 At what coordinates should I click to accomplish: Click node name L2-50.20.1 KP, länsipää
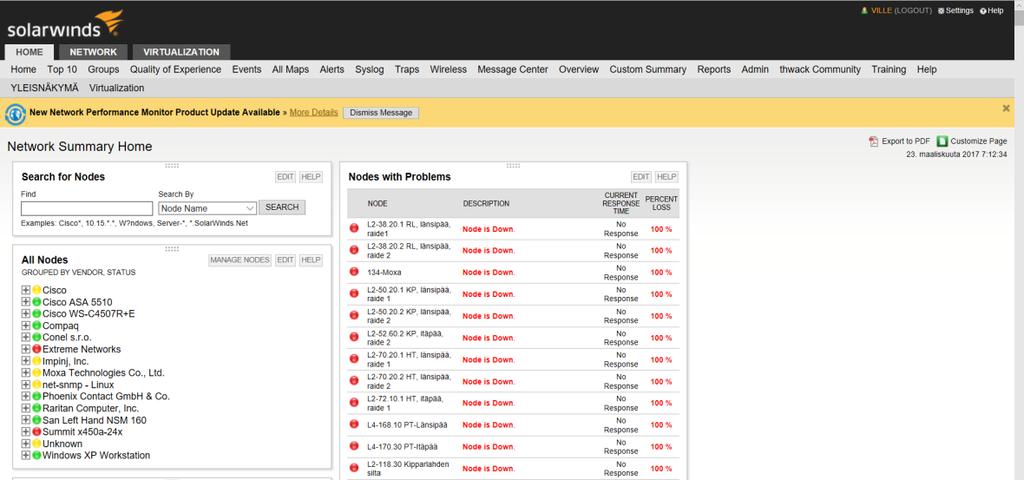[409, 294]
